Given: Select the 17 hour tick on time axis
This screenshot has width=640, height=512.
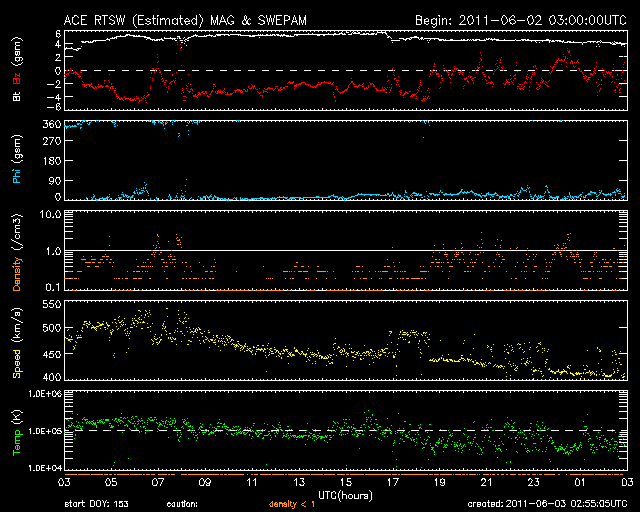Looking at the screenshot, I should (393, 481).
